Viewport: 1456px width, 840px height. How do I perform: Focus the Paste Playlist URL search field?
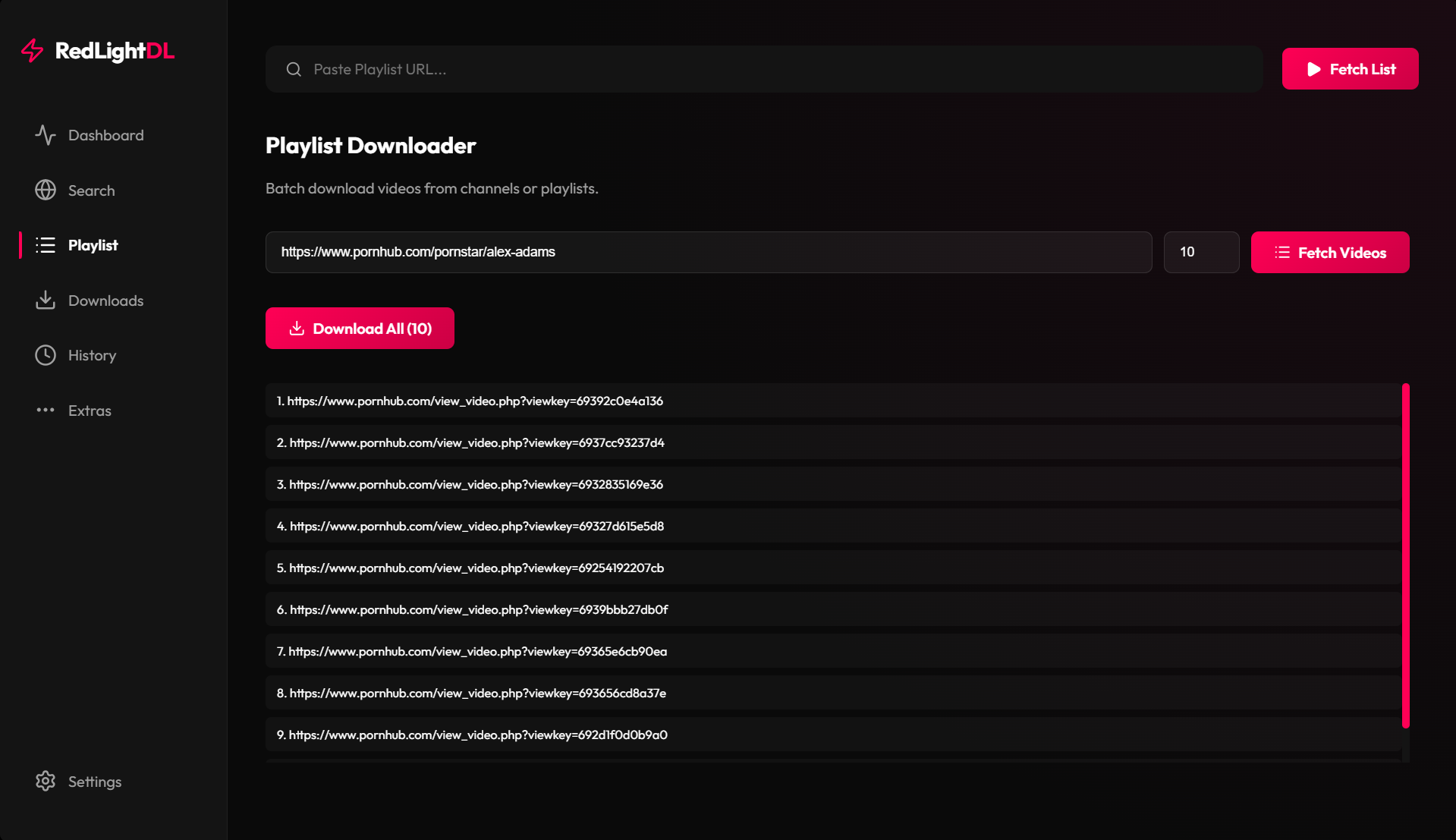(764, 69)
